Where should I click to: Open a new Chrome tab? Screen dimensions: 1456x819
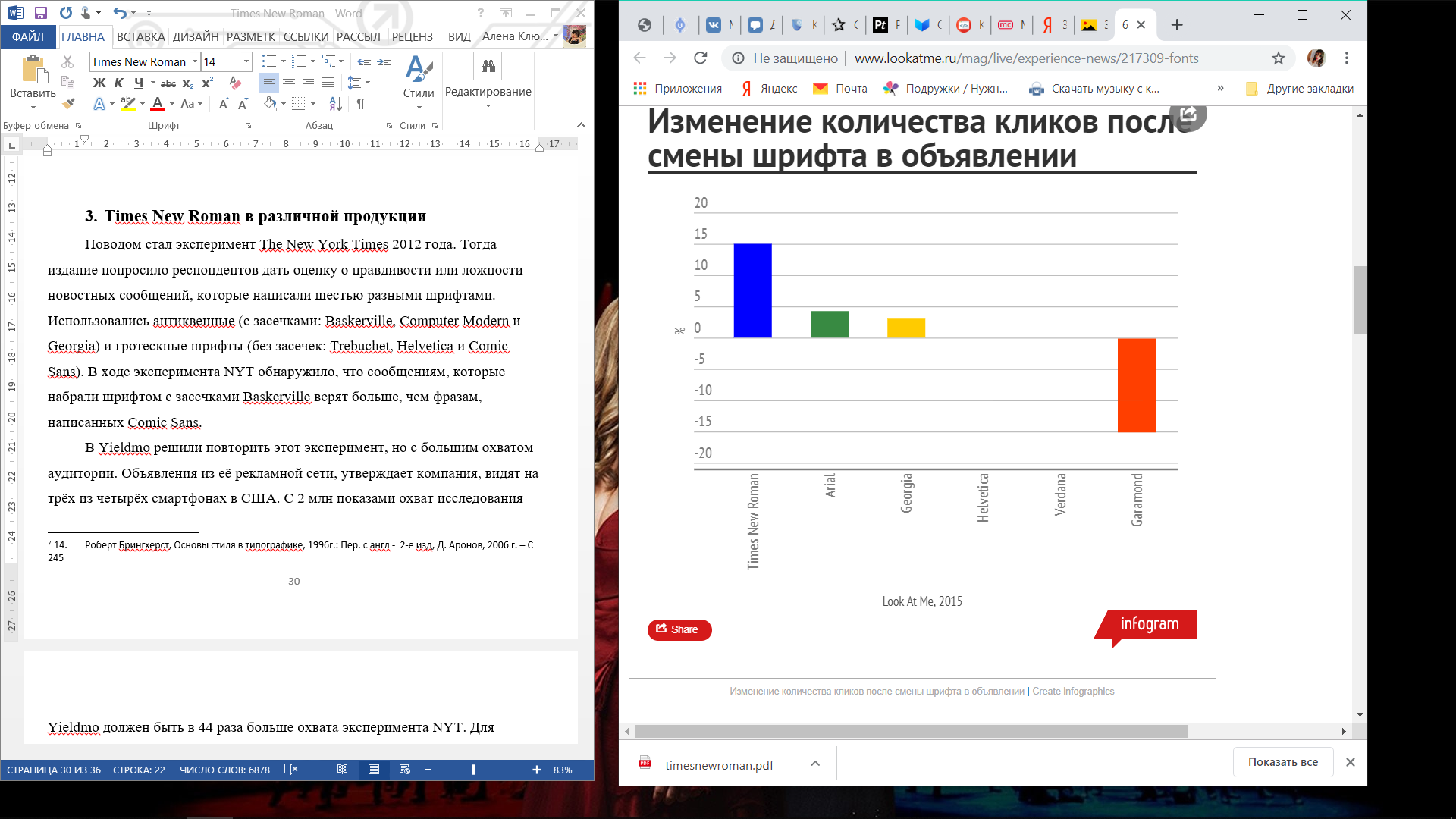point(1177,25)
